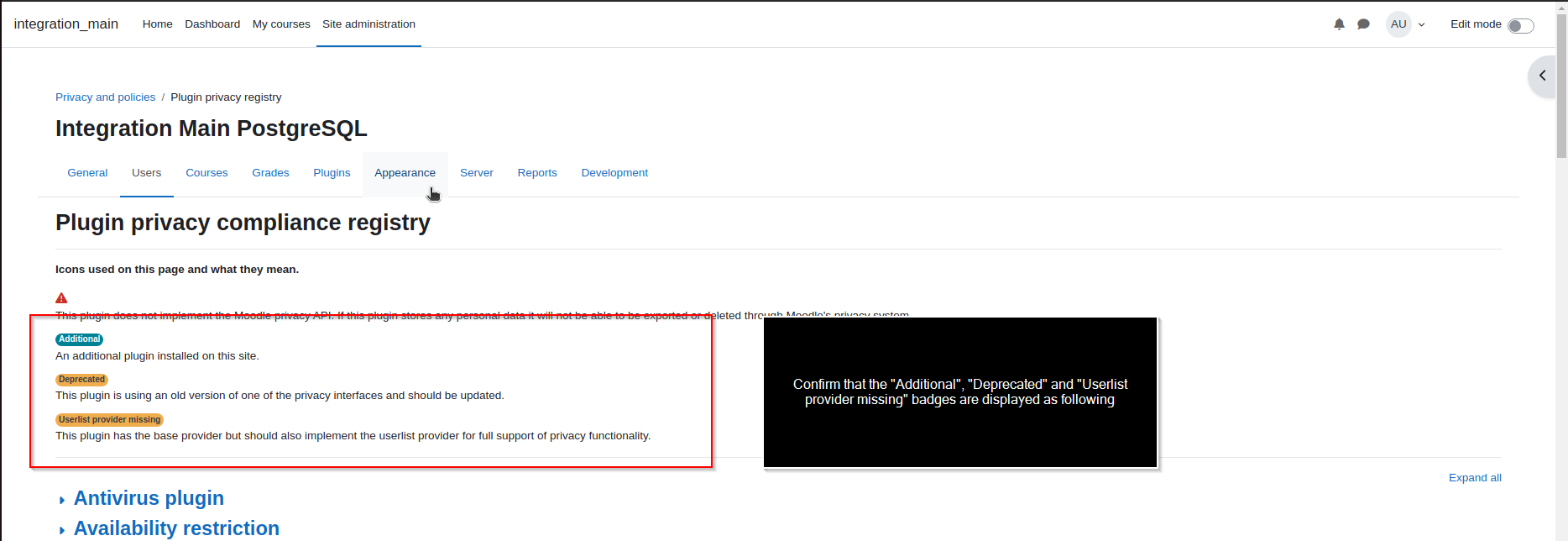The width and height of the screenshot is (1568, 541).
Task: Click the red warning triangle icon
Action: point(61,298)
